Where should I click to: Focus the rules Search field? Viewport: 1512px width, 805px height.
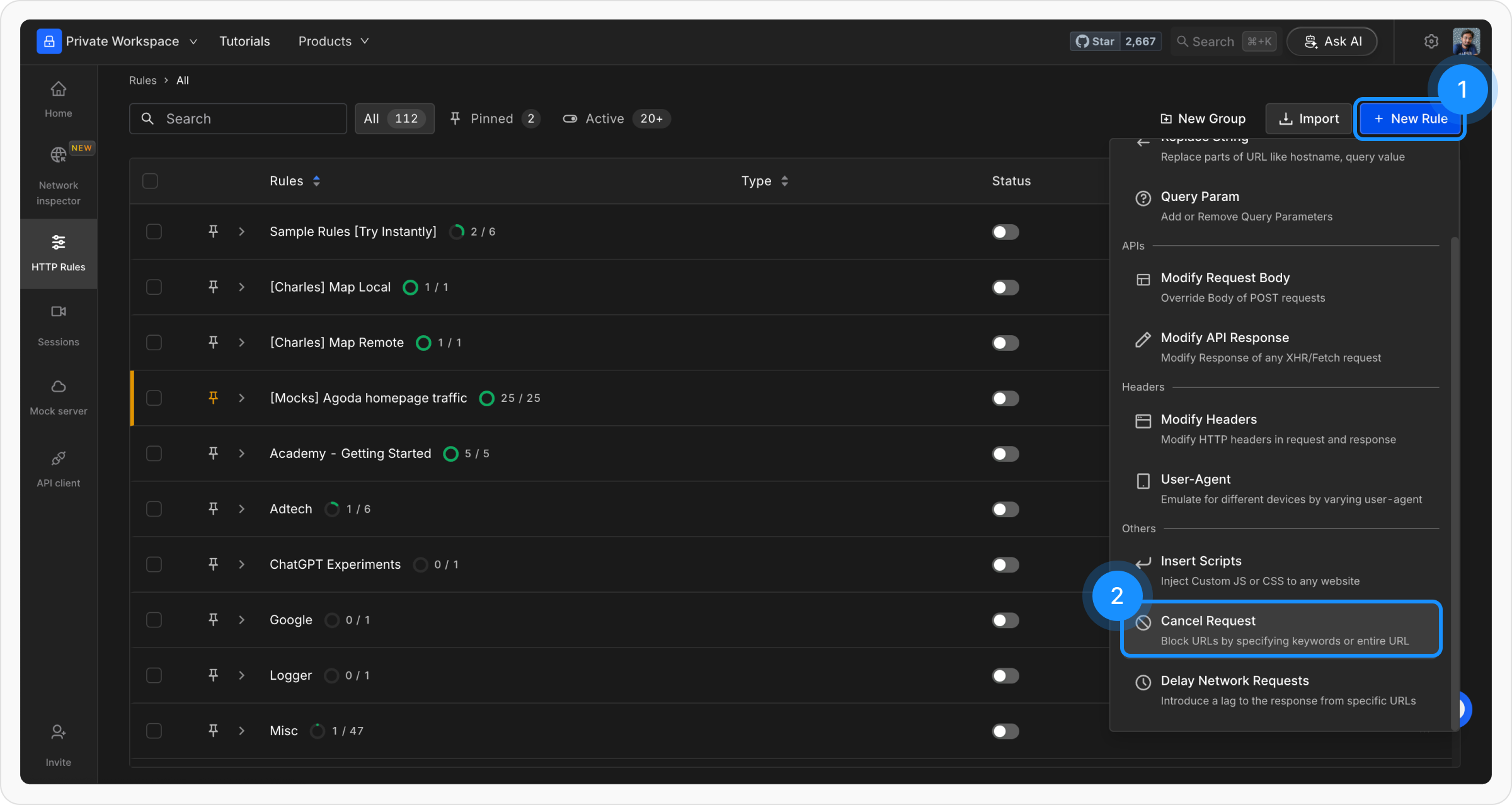238,118
